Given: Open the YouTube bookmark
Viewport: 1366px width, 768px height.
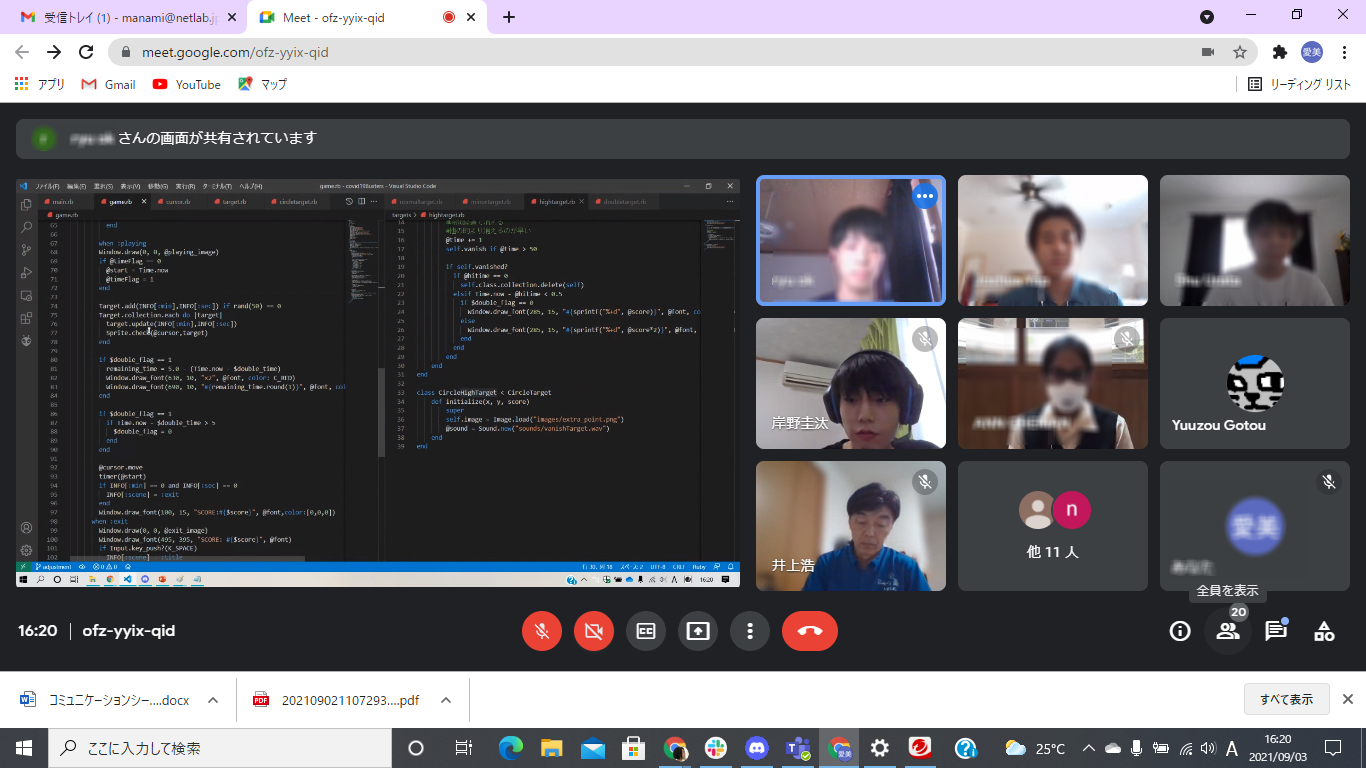Looking at the screenshot, I should [187, 85].
